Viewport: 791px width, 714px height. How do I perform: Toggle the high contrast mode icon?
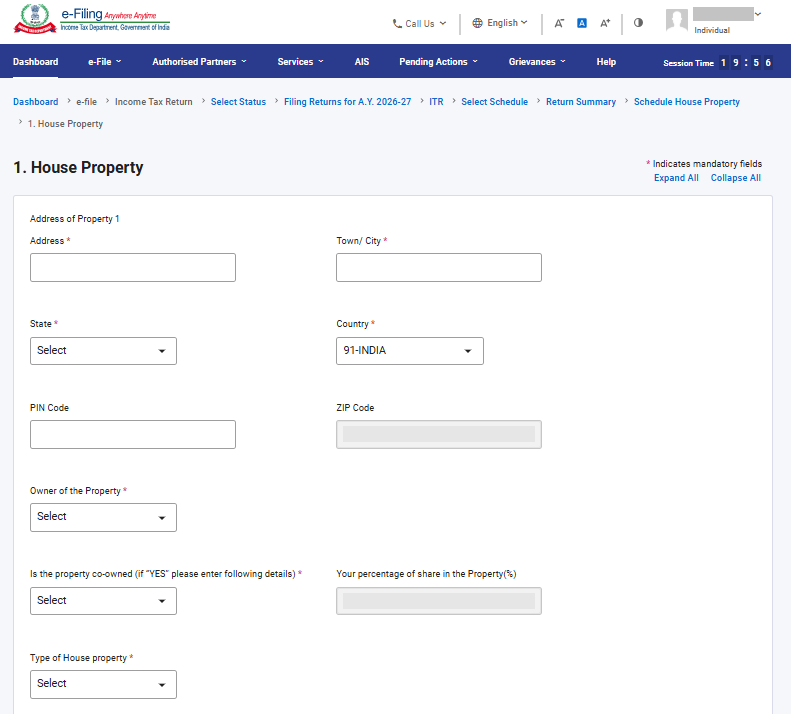(x=638, y=23)
